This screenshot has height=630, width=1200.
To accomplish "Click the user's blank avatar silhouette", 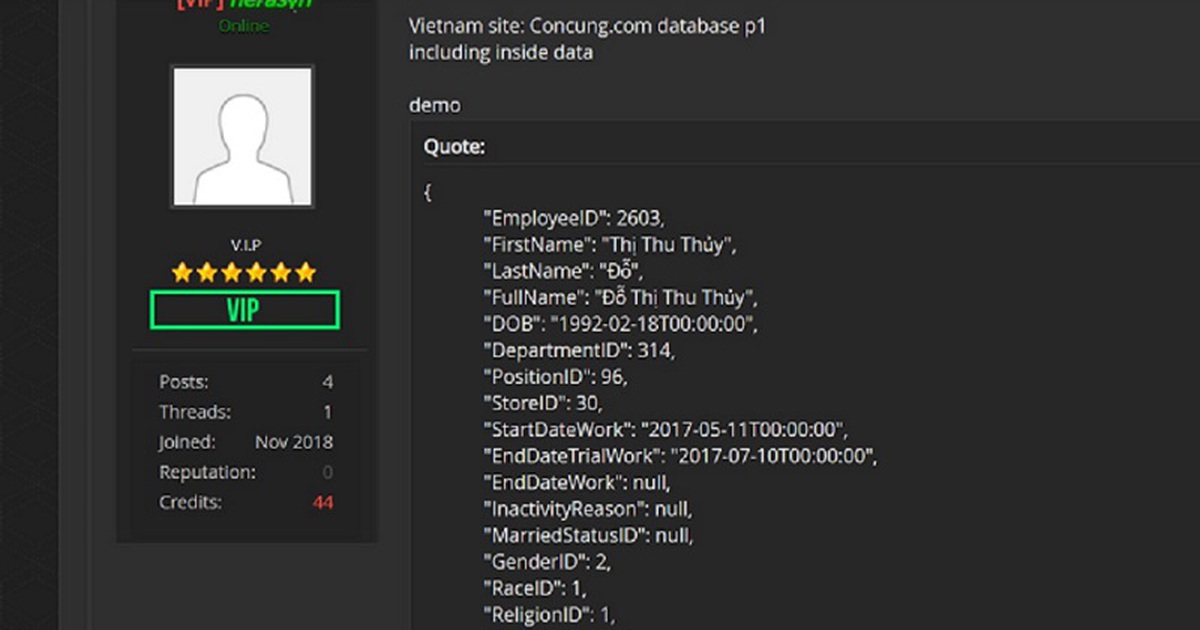I will (x=243, y=136).
